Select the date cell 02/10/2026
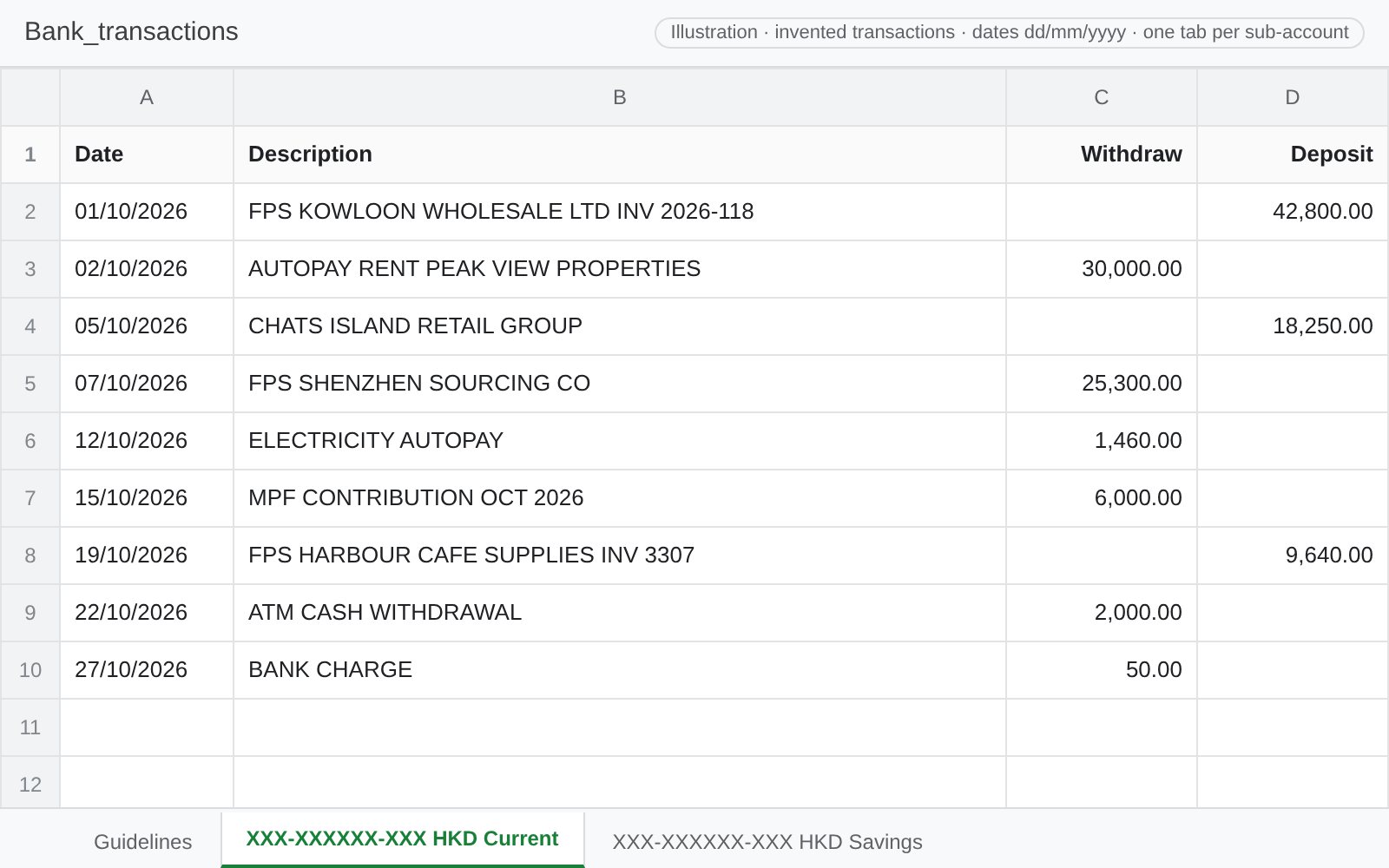Screen dimensions: 1389x868 pos(147,269)
